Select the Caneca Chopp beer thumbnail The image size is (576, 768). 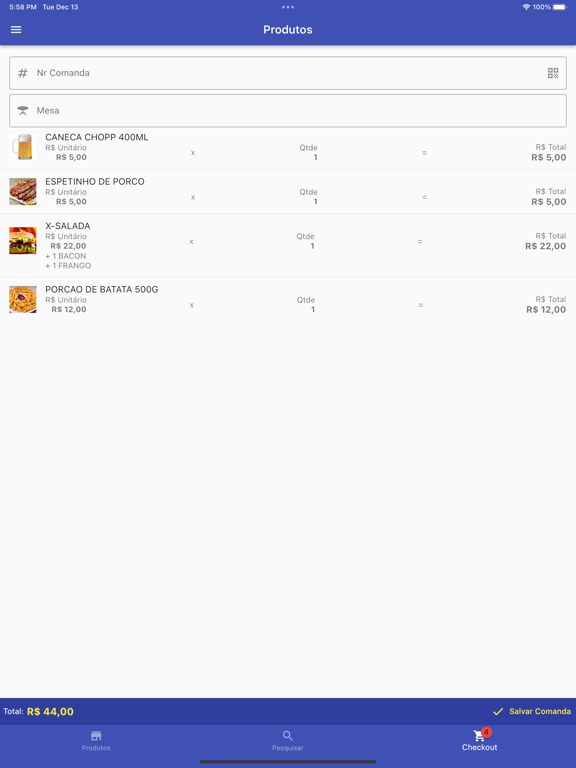[23, 147]
